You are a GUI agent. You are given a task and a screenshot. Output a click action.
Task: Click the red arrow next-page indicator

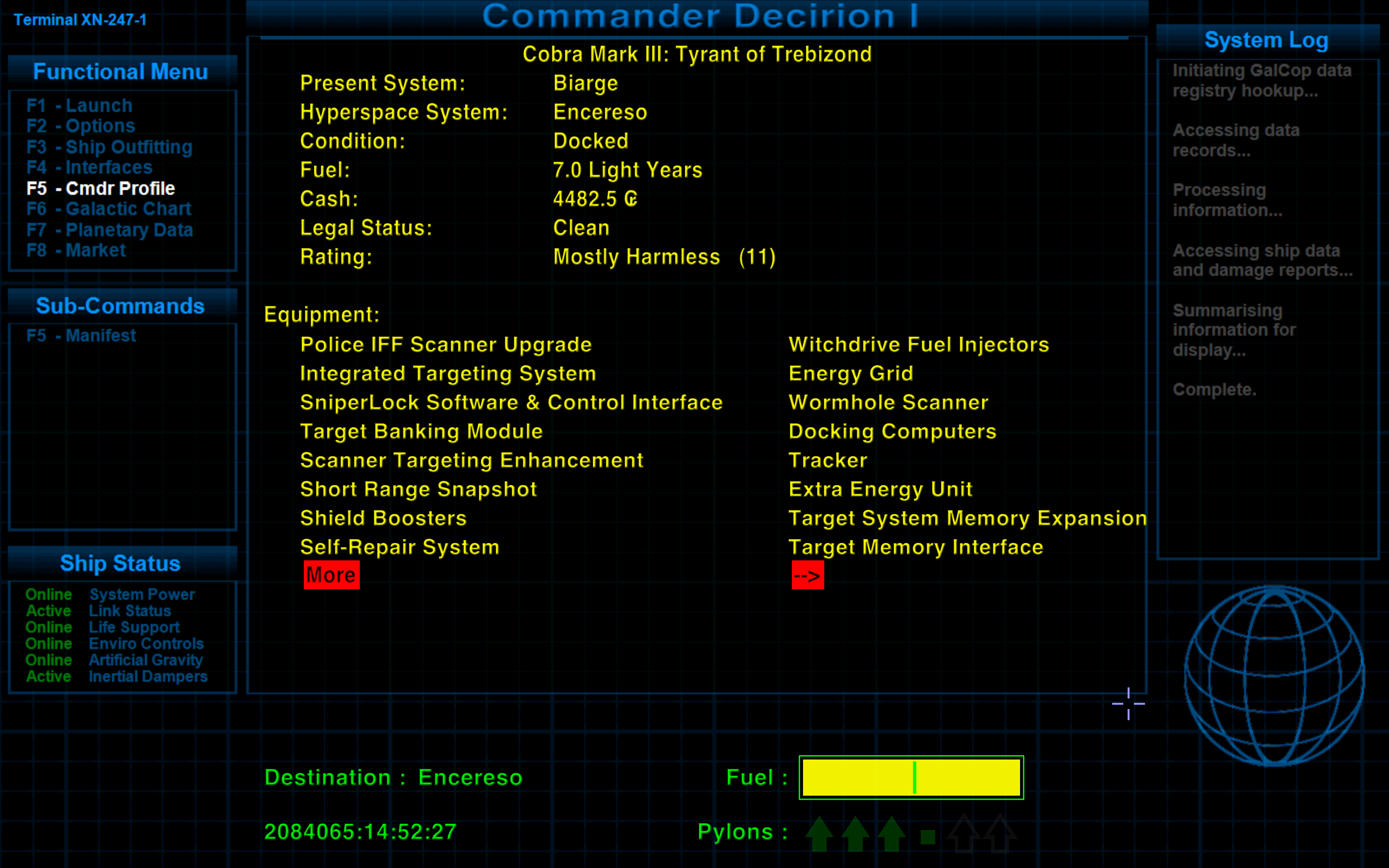pos(807,575)
